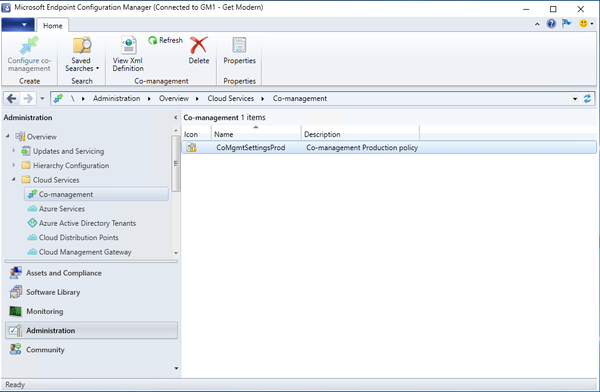The image size is (600, 392).
Task: Switch to the Monitoring workspace
Action: pyautogui.click(x=91, y=311)
